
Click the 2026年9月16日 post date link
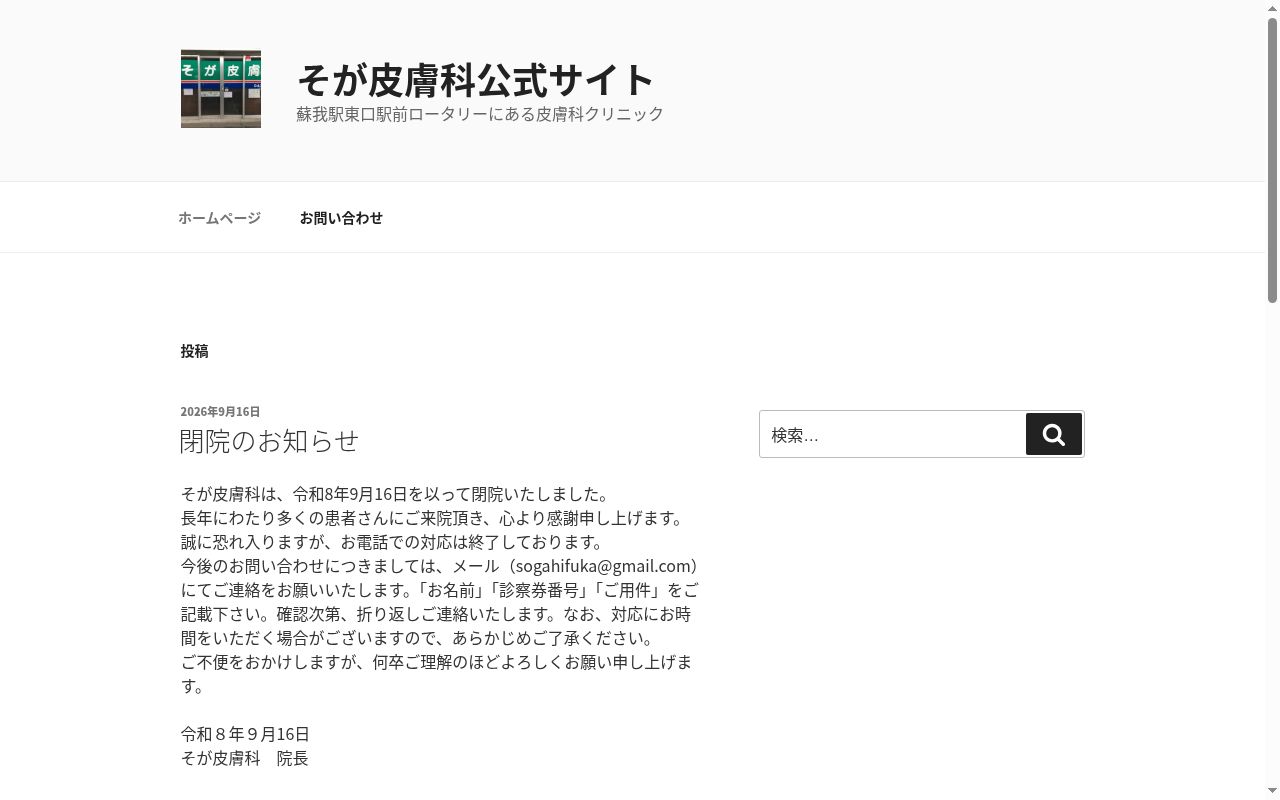[x=220, y=412]
